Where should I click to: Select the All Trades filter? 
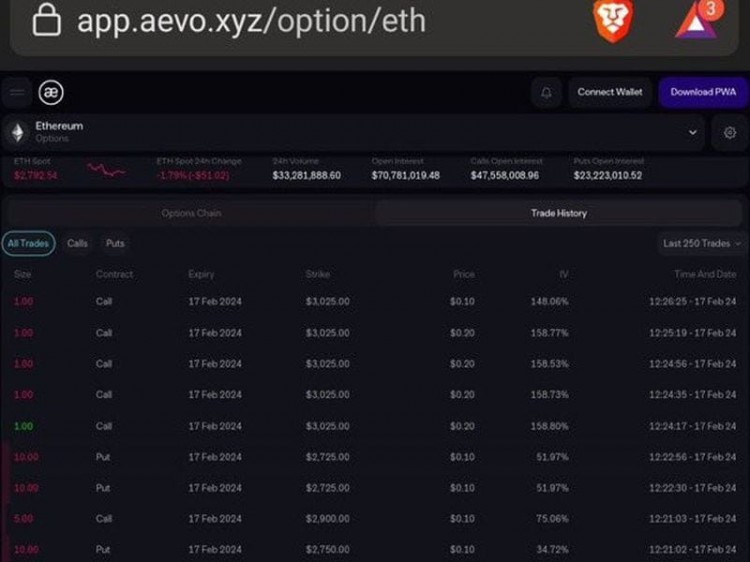[28, 243]
